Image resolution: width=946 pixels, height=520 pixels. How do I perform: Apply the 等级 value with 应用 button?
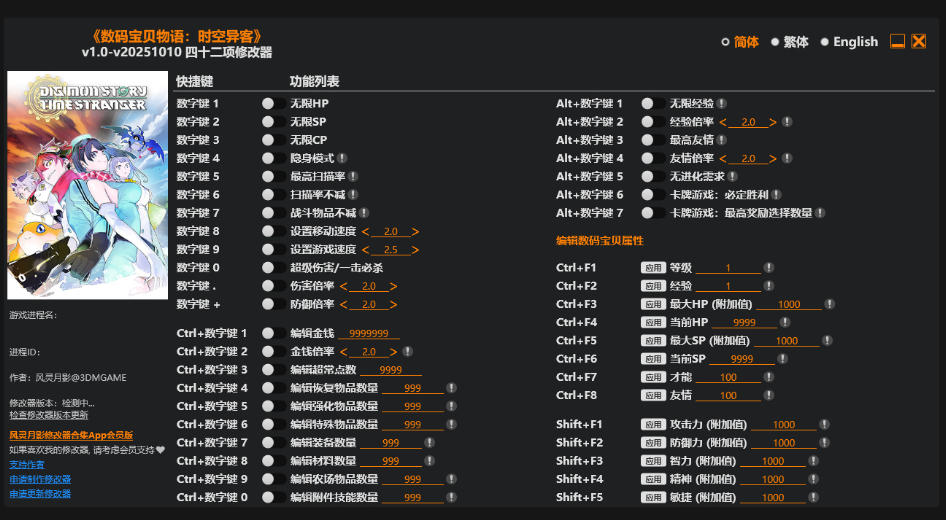click(x=653, y=267)
